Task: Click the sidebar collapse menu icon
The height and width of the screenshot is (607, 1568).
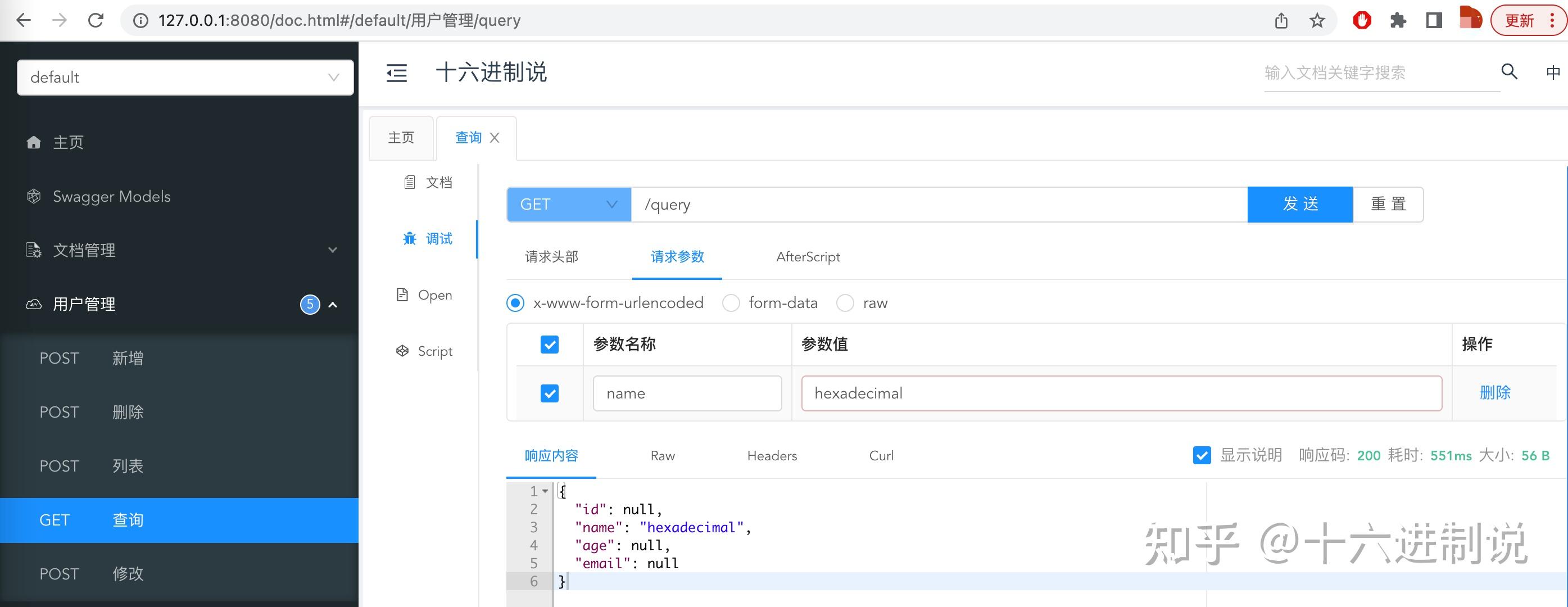Action: (x=396, y=73)
